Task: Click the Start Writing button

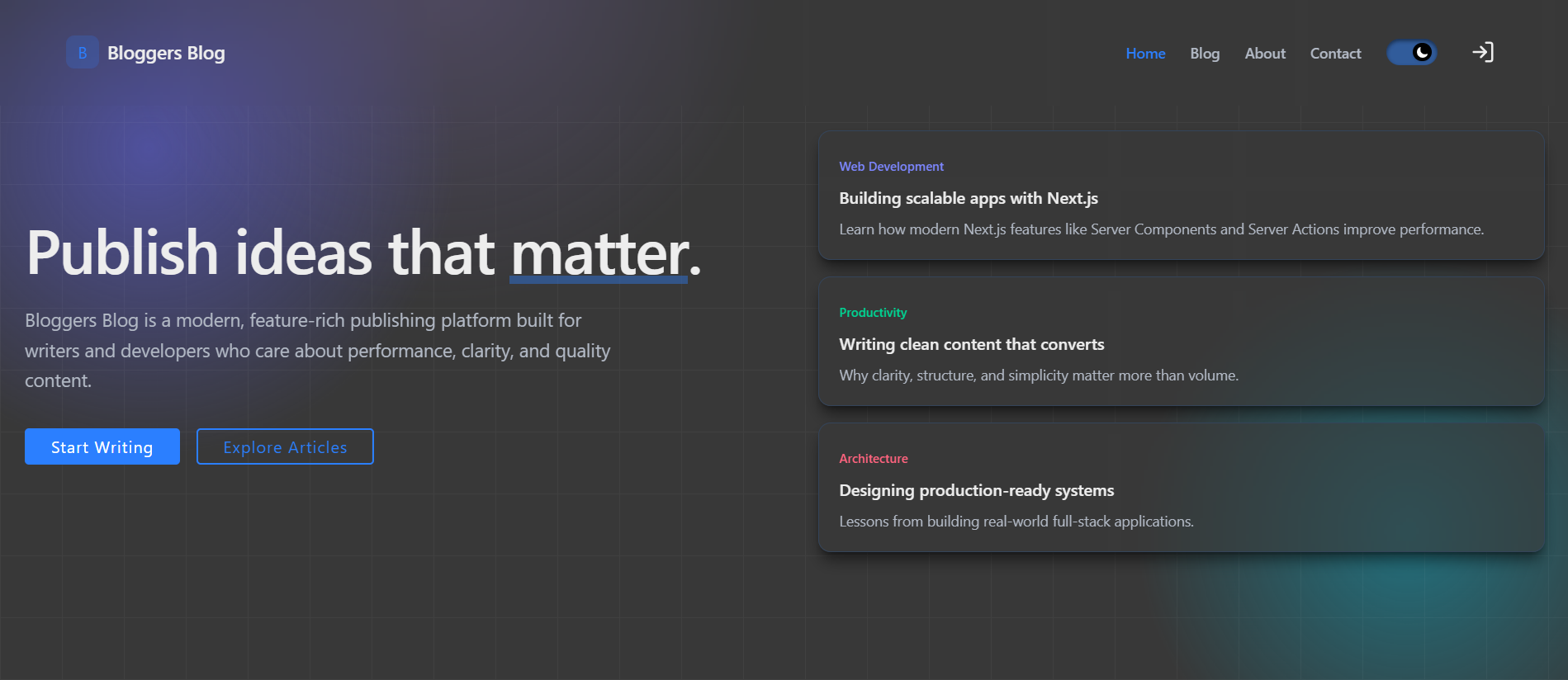Action: [102, 446]
